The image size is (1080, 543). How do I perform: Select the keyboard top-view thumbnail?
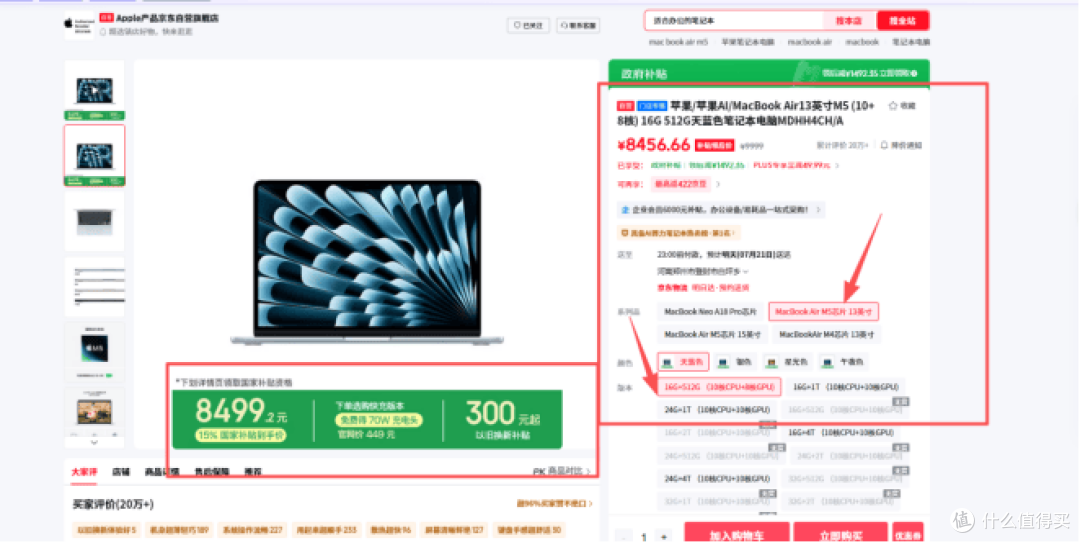tap(94, 221)
